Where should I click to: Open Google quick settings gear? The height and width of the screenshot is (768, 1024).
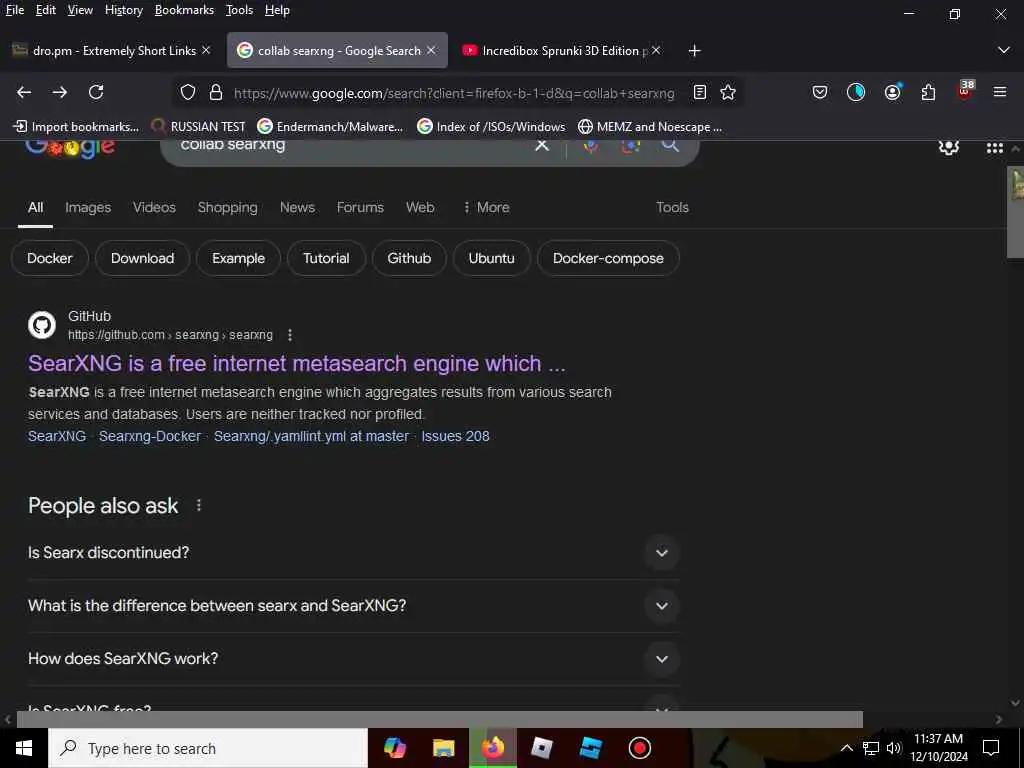pyautogui.click(x=948, y=147)
